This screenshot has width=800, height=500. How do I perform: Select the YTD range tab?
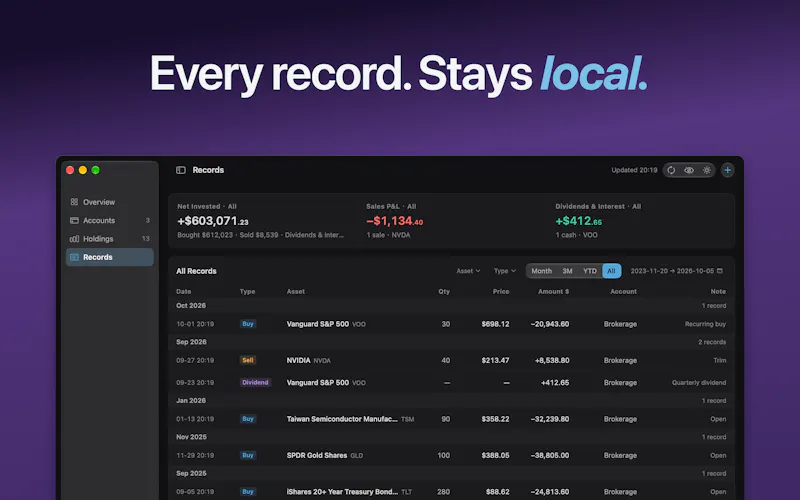click(x=590, y=271)
